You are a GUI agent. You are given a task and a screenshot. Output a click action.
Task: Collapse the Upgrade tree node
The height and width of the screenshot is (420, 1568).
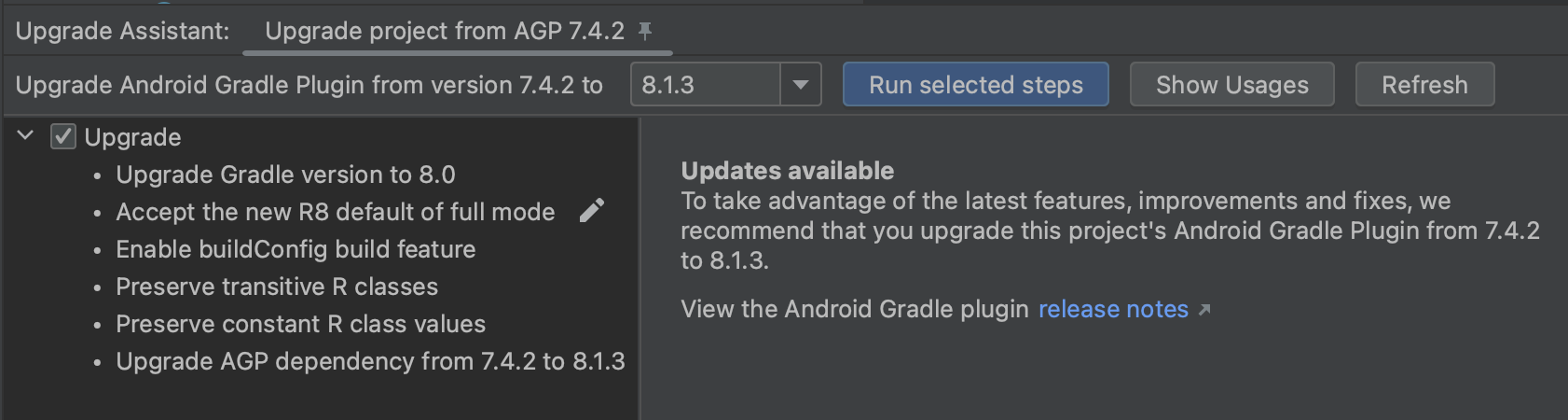point(26,136)
